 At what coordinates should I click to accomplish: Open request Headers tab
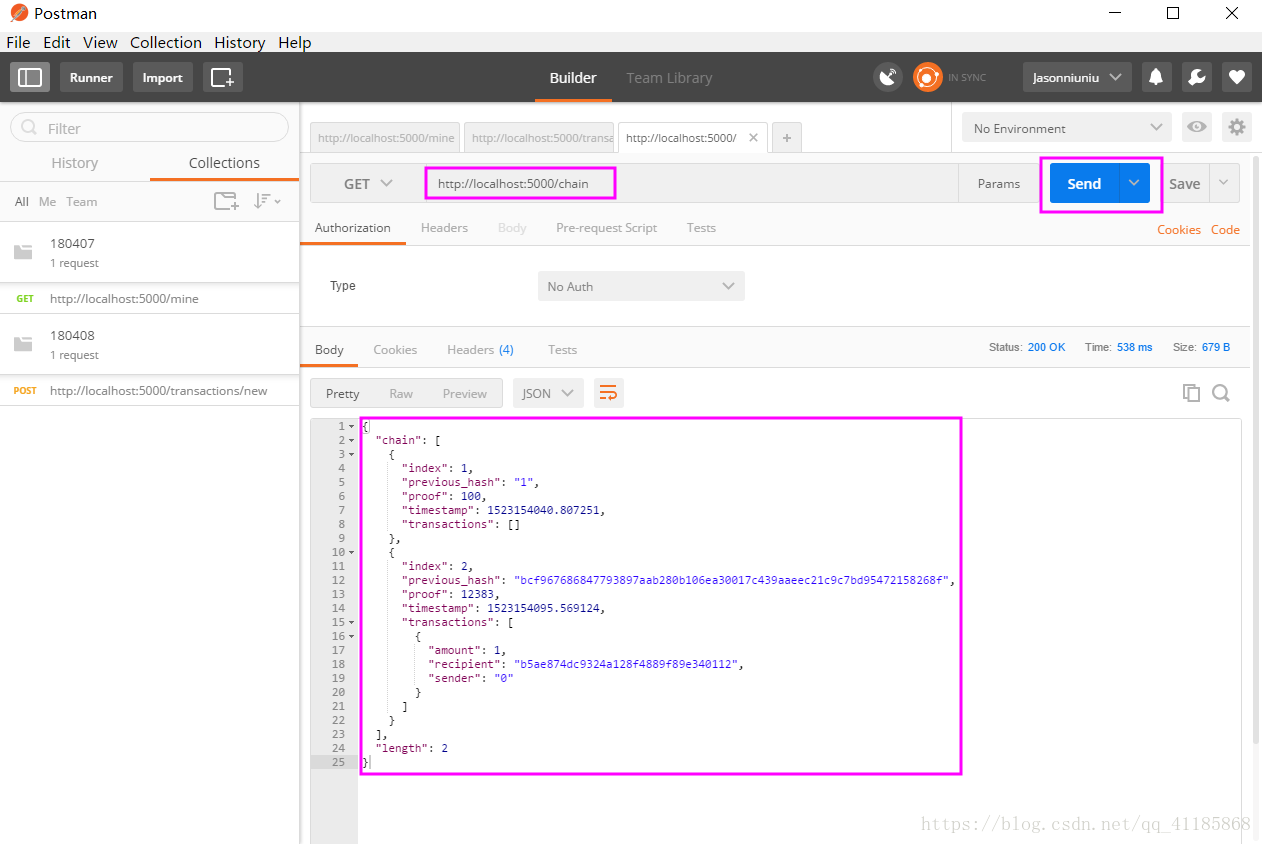(x=444, y=227)
